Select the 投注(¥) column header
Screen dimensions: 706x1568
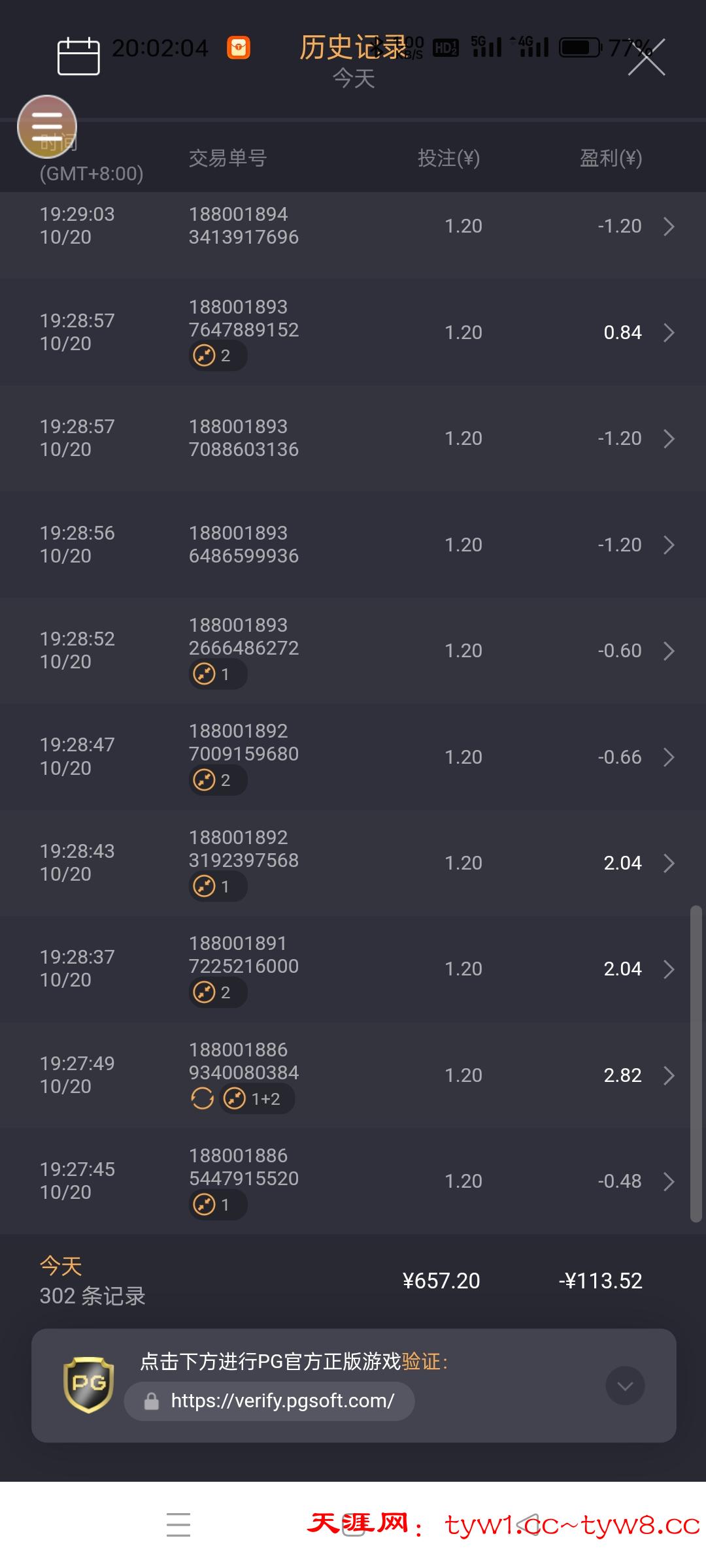tap(448, 158)
